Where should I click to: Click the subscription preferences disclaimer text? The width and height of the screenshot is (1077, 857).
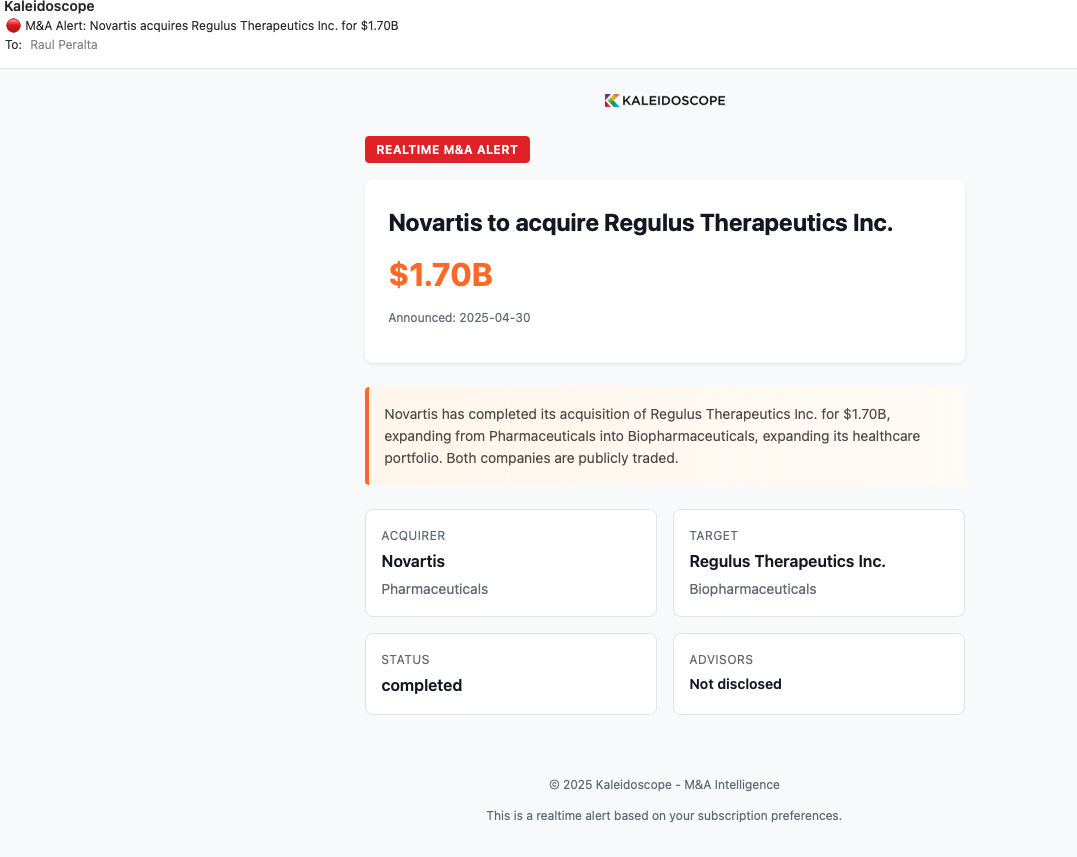point(665,815)
